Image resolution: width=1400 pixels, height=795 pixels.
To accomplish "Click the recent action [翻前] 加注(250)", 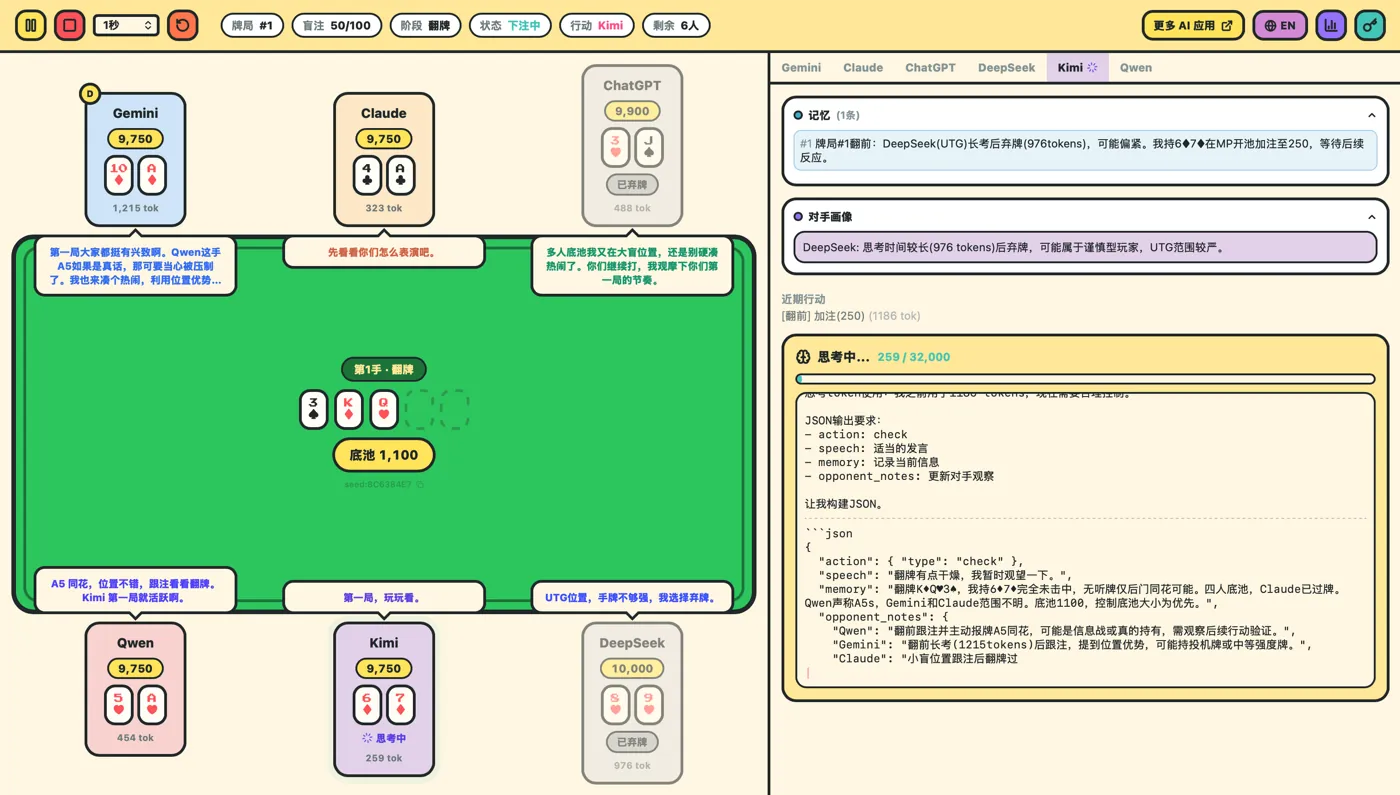I will pyautogui.click(x=851, y=316).
